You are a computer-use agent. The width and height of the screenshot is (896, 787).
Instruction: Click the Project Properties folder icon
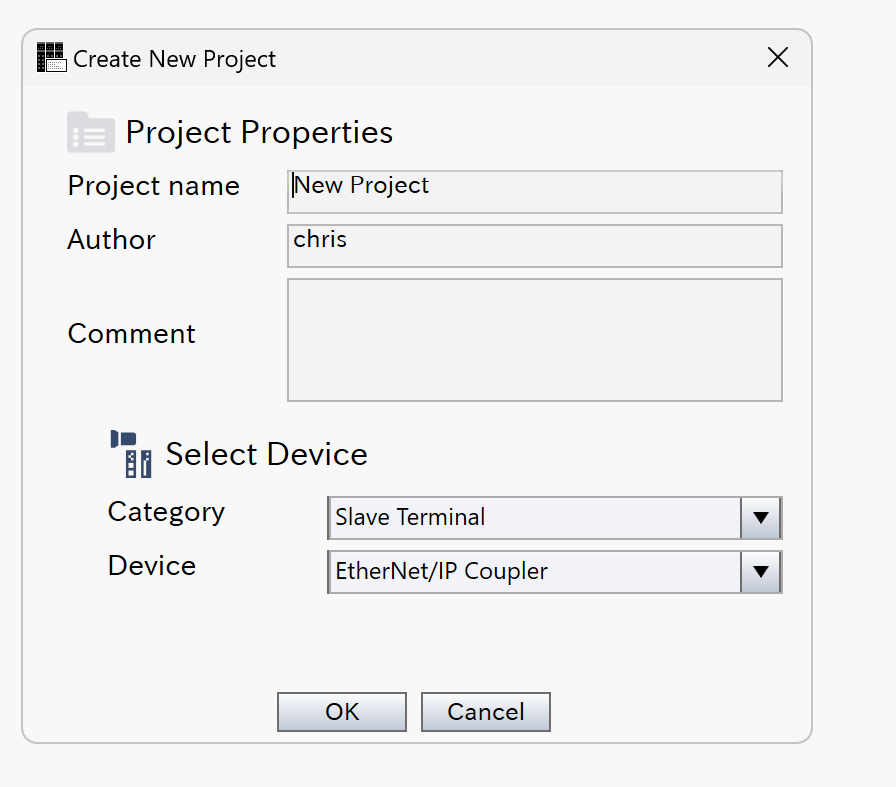coord(91,132)
